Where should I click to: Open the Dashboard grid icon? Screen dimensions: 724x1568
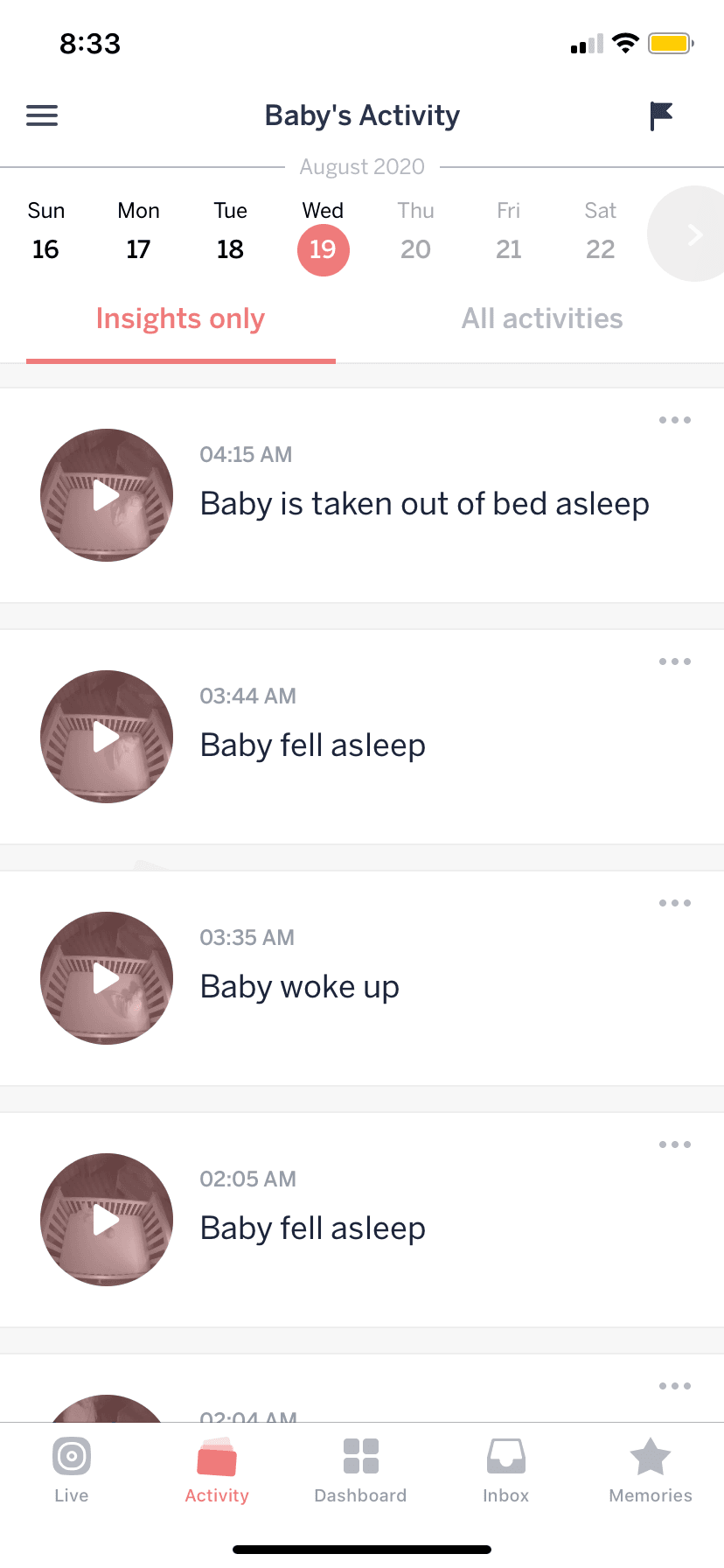point(361,1470)
